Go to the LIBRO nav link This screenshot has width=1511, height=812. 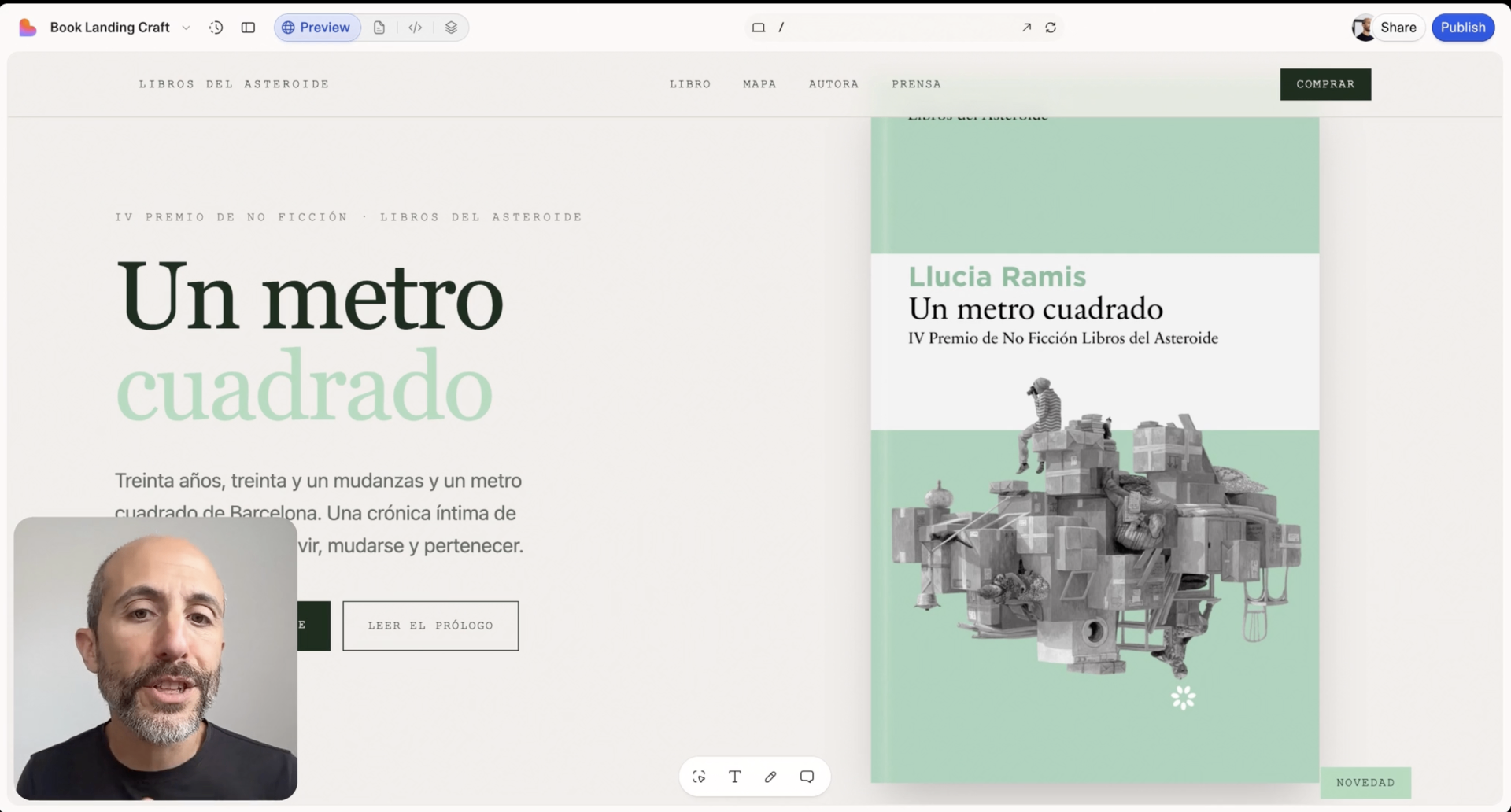[x=690, y=84]
